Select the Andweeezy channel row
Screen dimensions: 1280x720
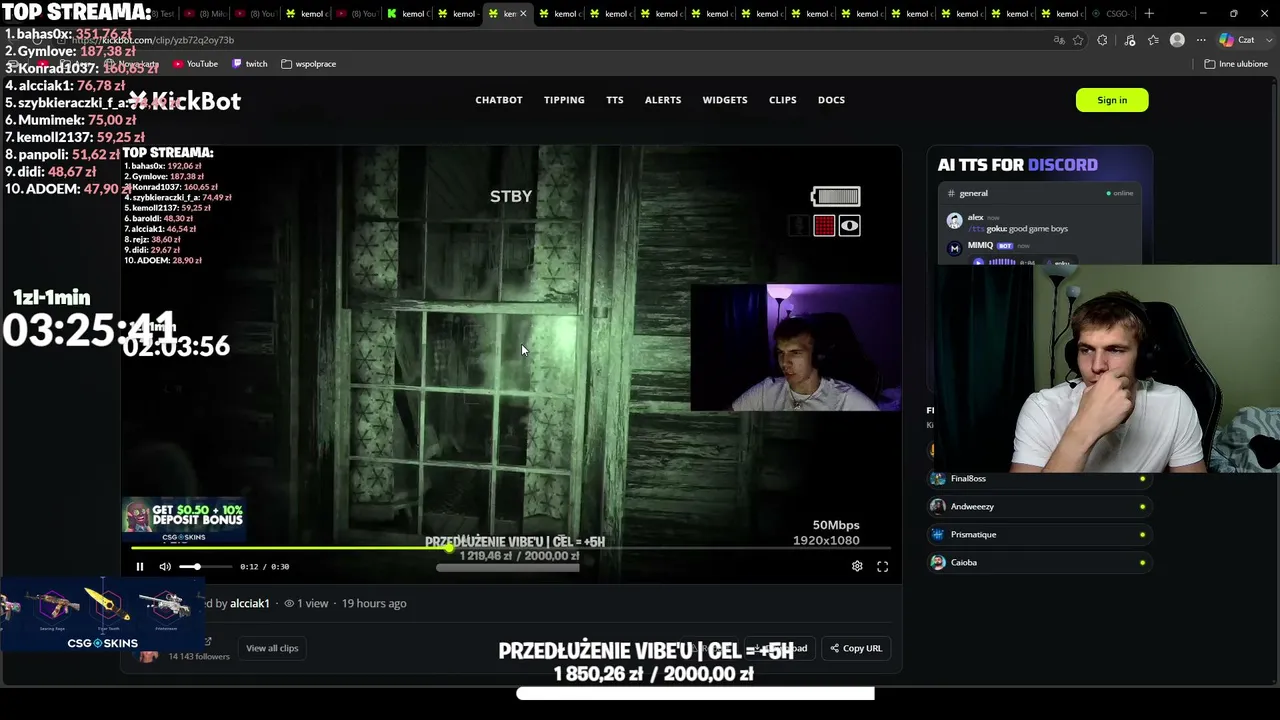[x=1039, y=507]
